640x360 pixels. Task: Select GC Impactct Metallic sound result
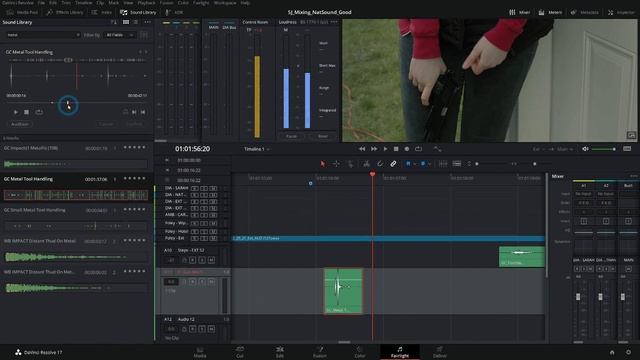pos(31,148)
